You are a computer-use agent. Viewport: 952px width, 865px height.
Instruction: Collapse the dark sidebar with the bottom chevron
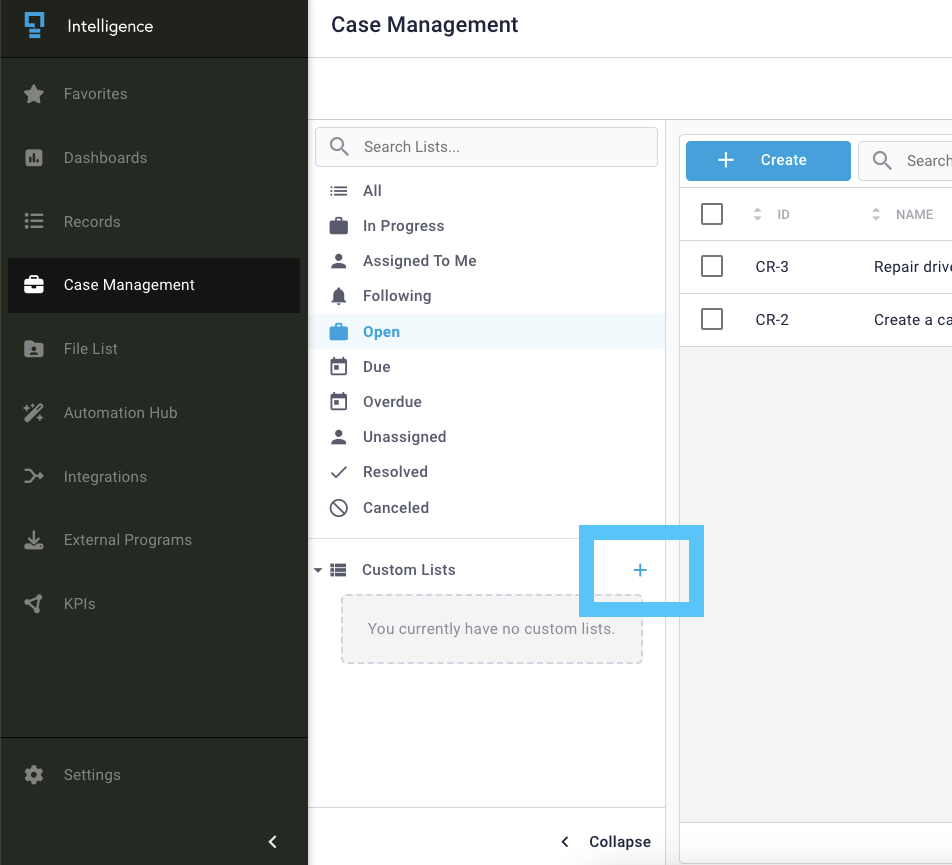click(273, 842)
